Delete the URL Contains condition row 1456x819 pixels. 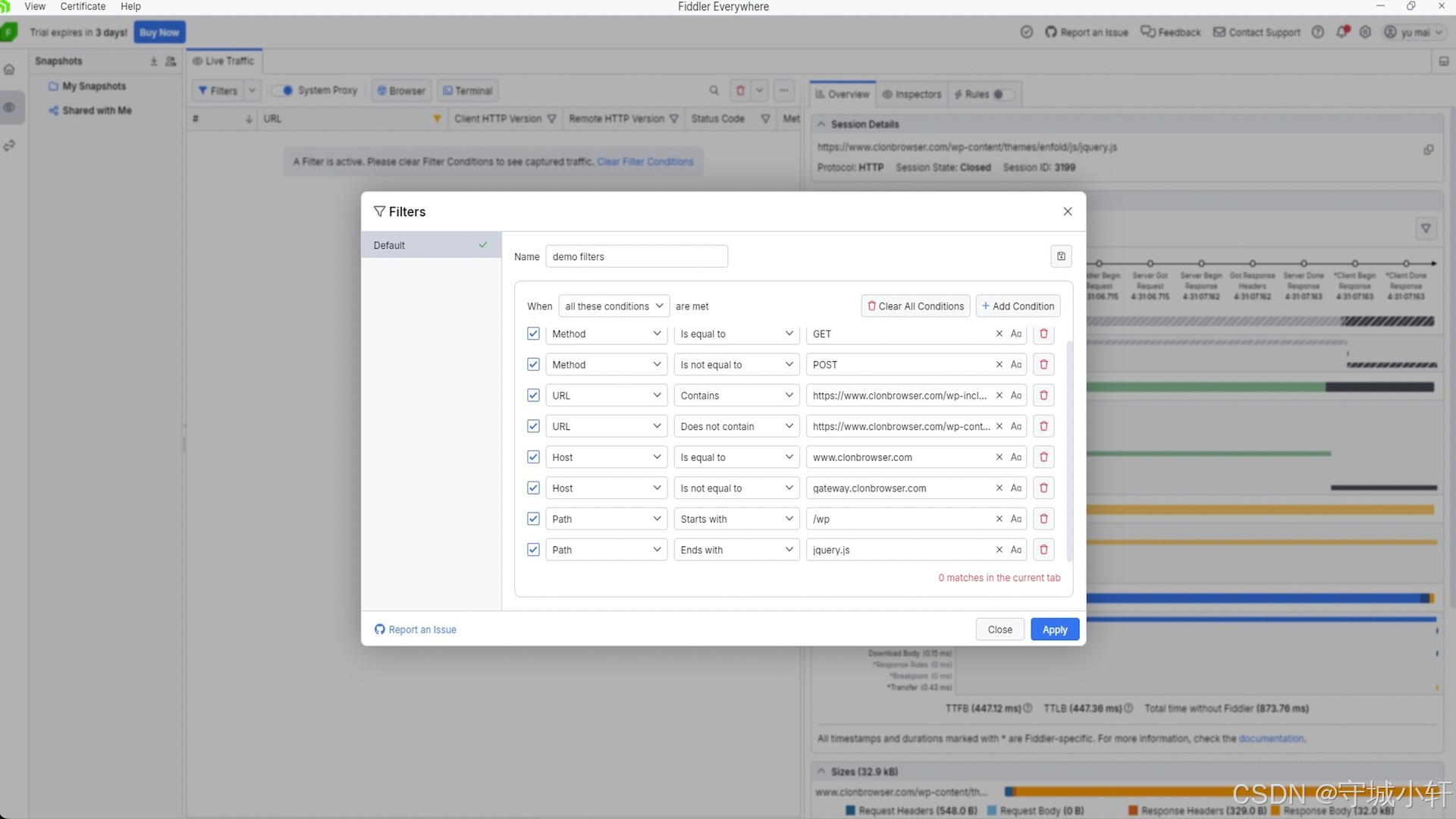pyautogui.click(x=1043, y=395)
